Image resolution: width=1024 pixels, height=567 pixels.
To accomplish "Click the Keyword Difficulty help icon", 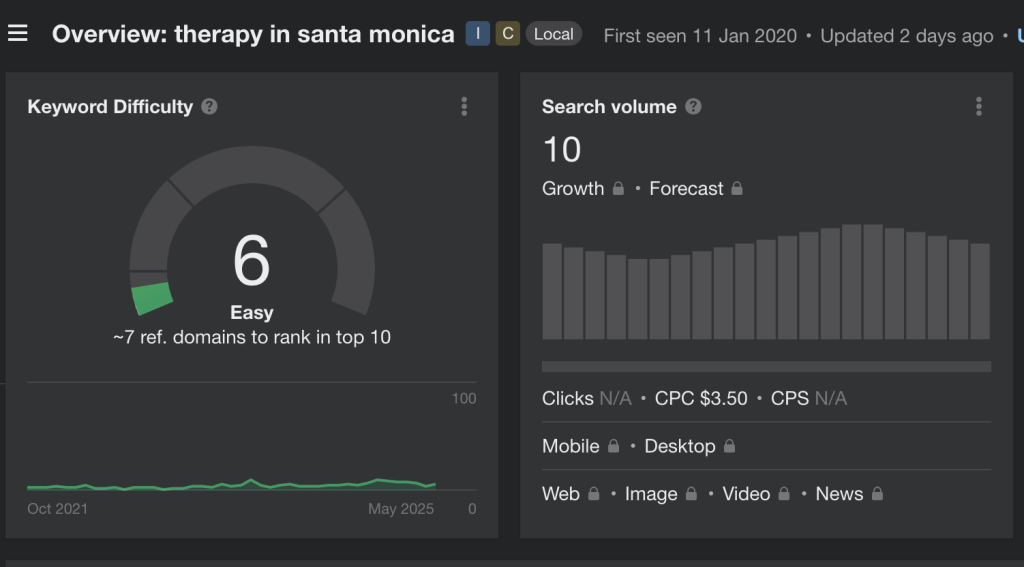I will (209, 106).
